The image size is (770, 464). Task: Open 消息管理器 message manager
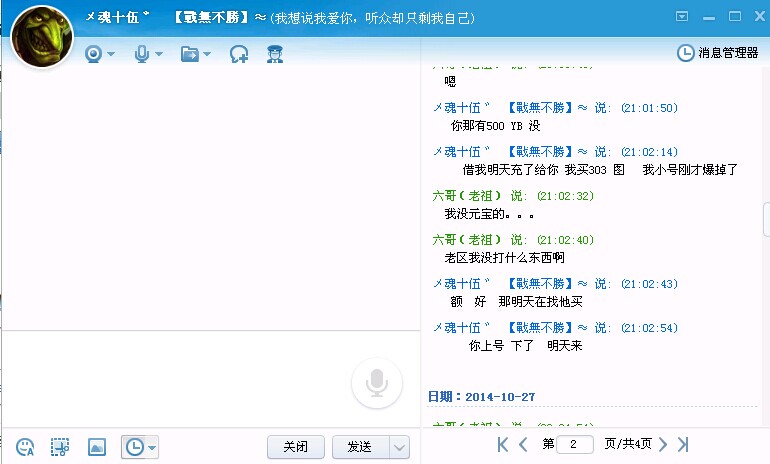tap(719, 53)
